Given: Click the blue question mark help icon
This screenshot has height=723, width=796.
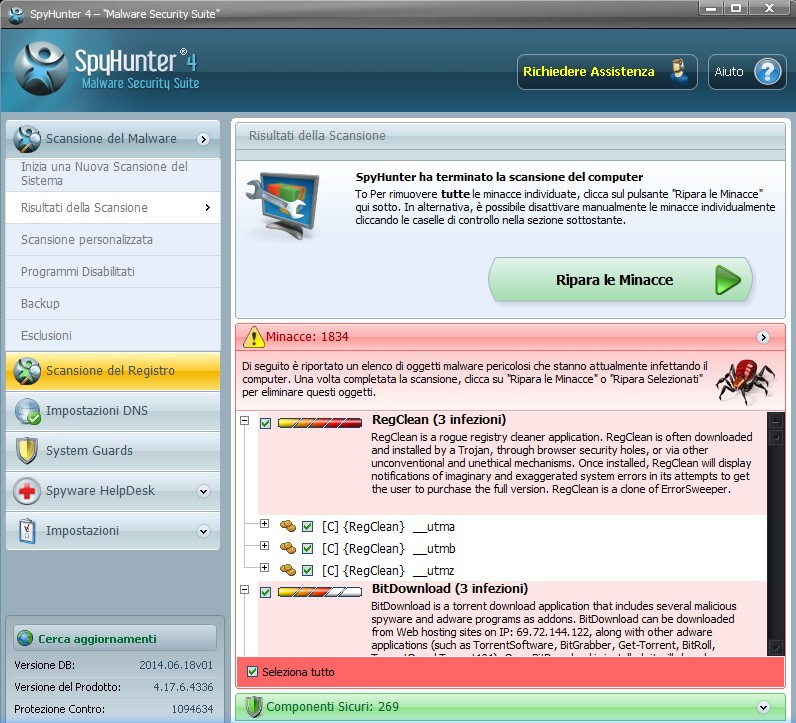Looking at the screenshot, I should (767, 72).
